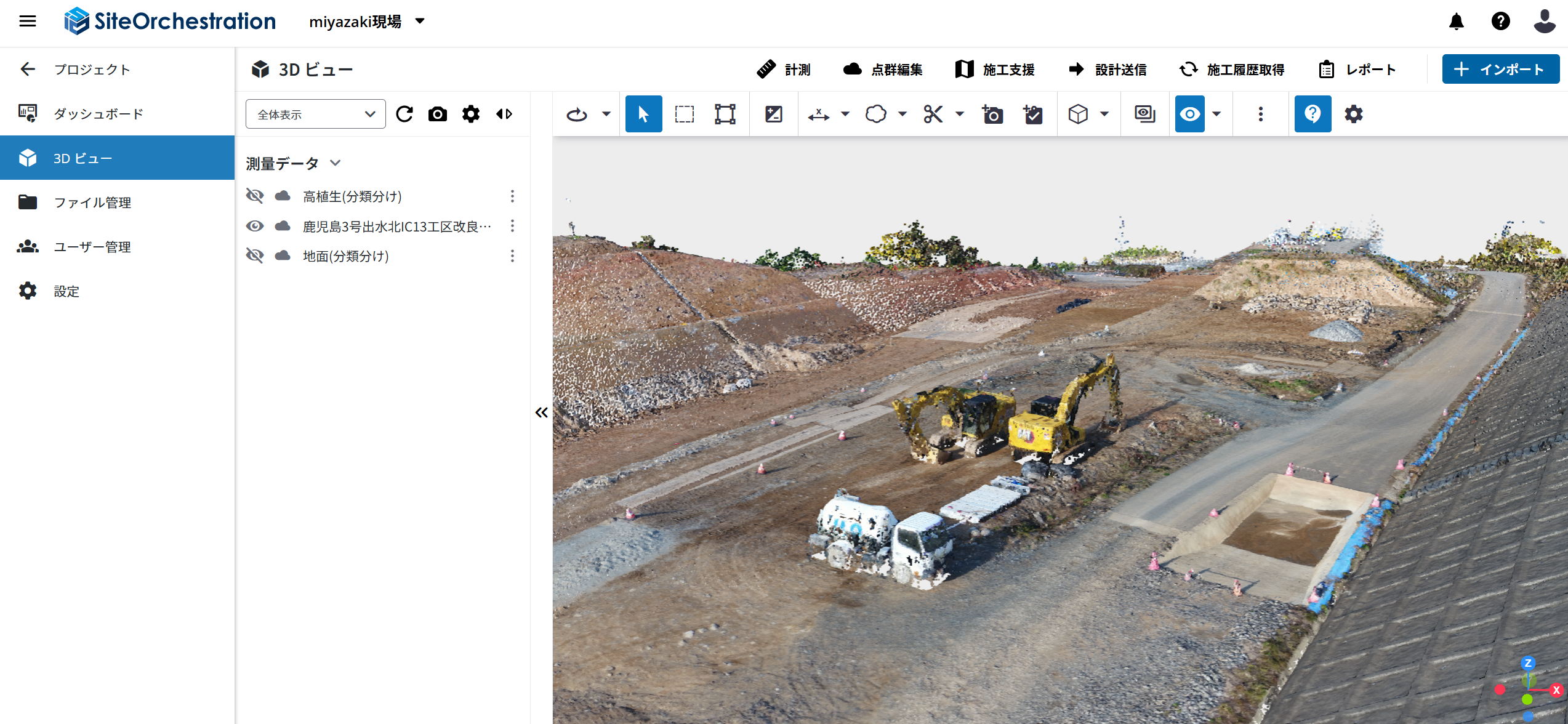
Task: Open the レポート button
Action: click(x=1357, y=70)
